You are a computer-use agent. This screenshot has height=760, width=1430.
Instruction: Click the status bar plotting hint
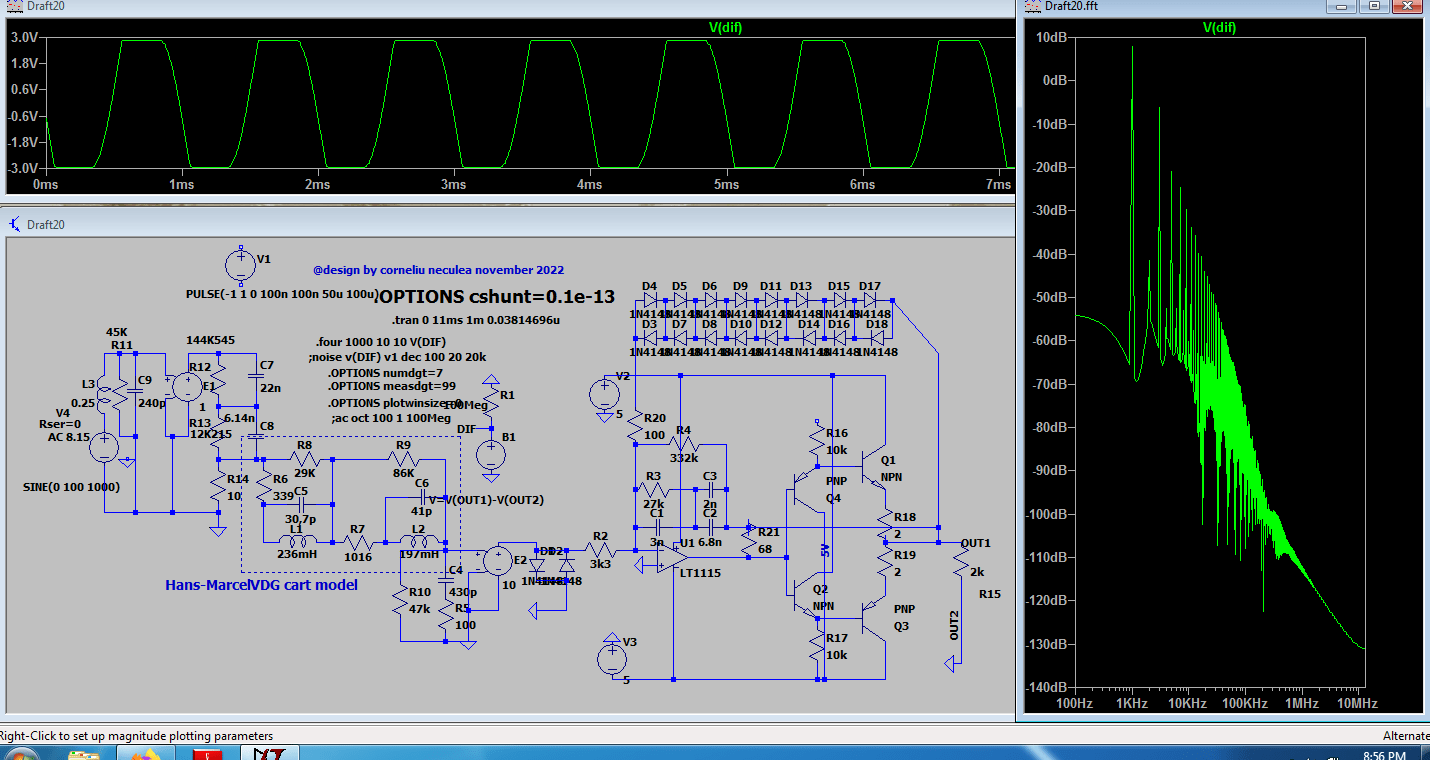(x=135, y=736)
